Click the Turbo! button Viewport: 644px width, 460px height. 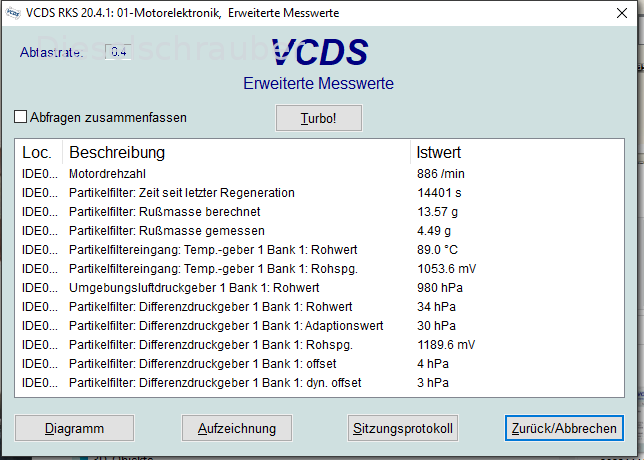click(319, 118)
